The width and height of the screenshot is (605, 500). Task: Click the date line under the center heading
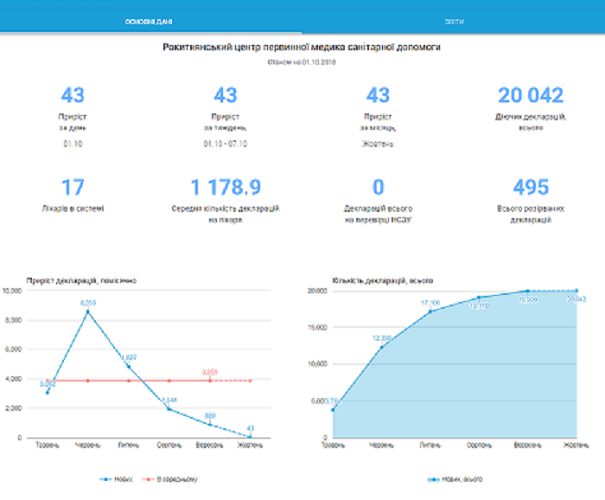pos(301,62)
